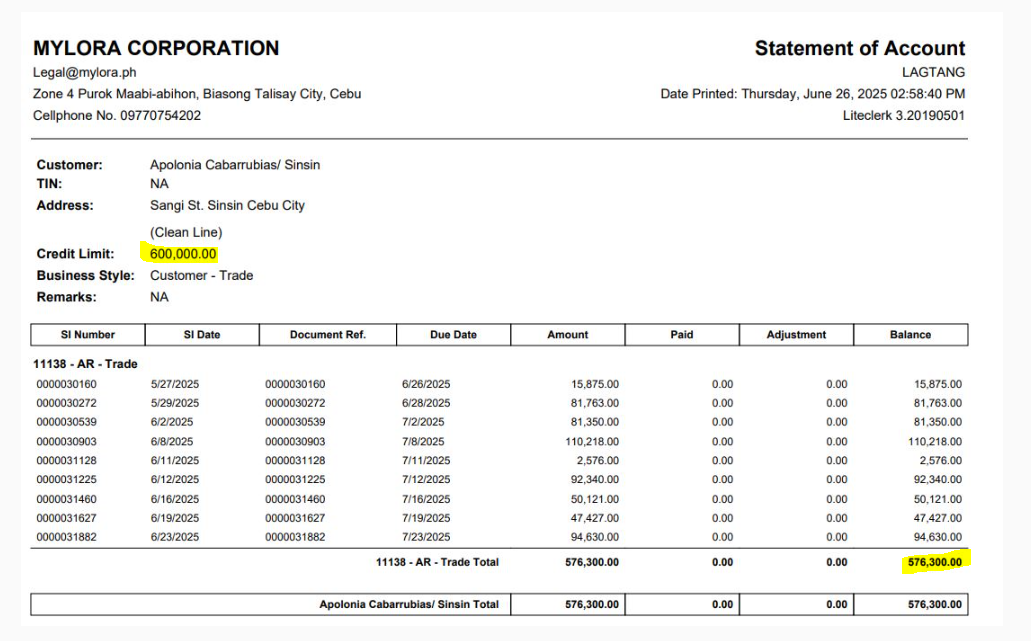Click the Legal@mylora.ph email address
This screenshot has width=1031, height=641.
(x=85, y=72)
